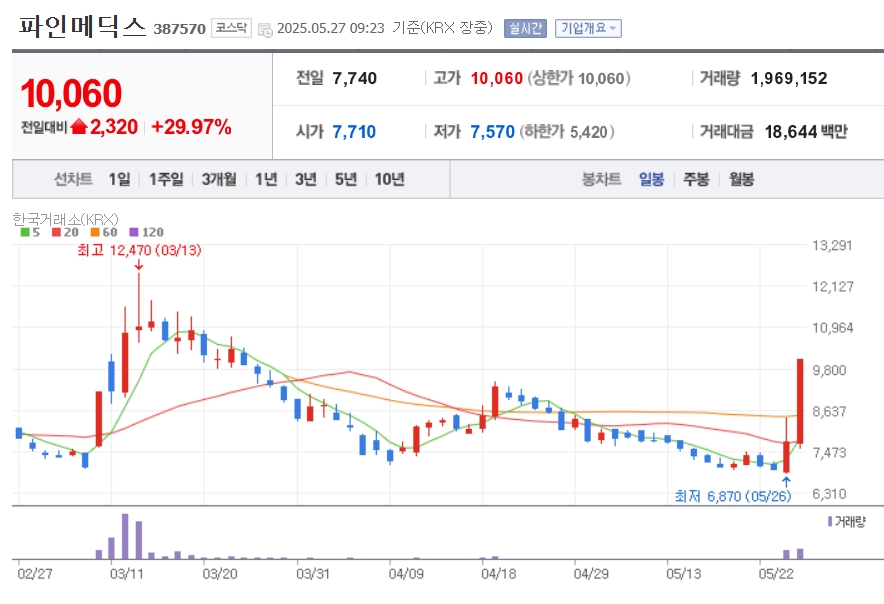Click the 시가 7,710 value
This screenshot has height=604, width=884.
coord(354,132)
